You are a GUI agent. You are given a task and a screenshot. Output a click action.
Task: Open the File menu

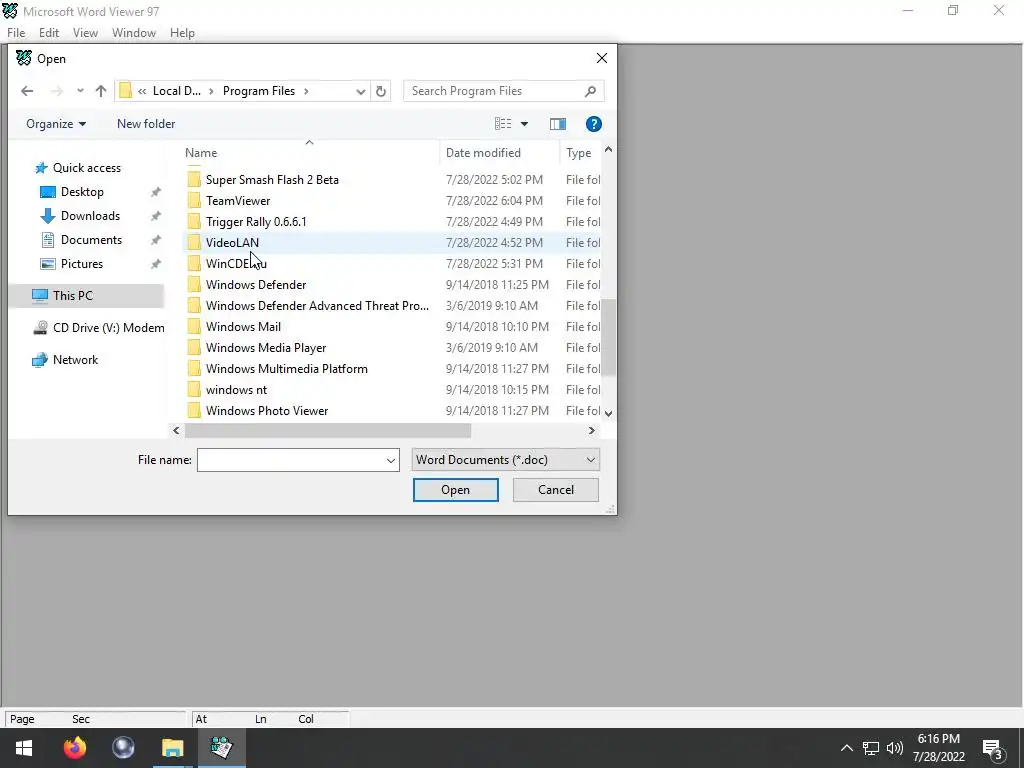coord(16,33)
